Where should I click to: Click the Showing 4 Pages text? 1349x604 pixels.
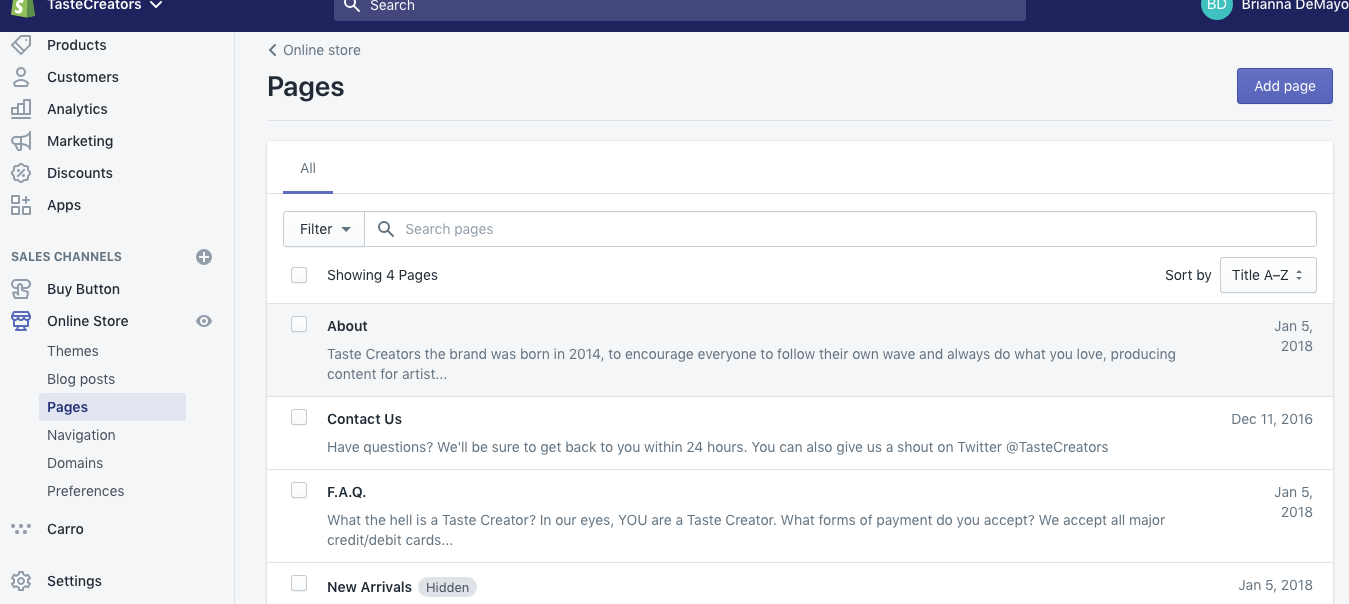pos(382,275)
